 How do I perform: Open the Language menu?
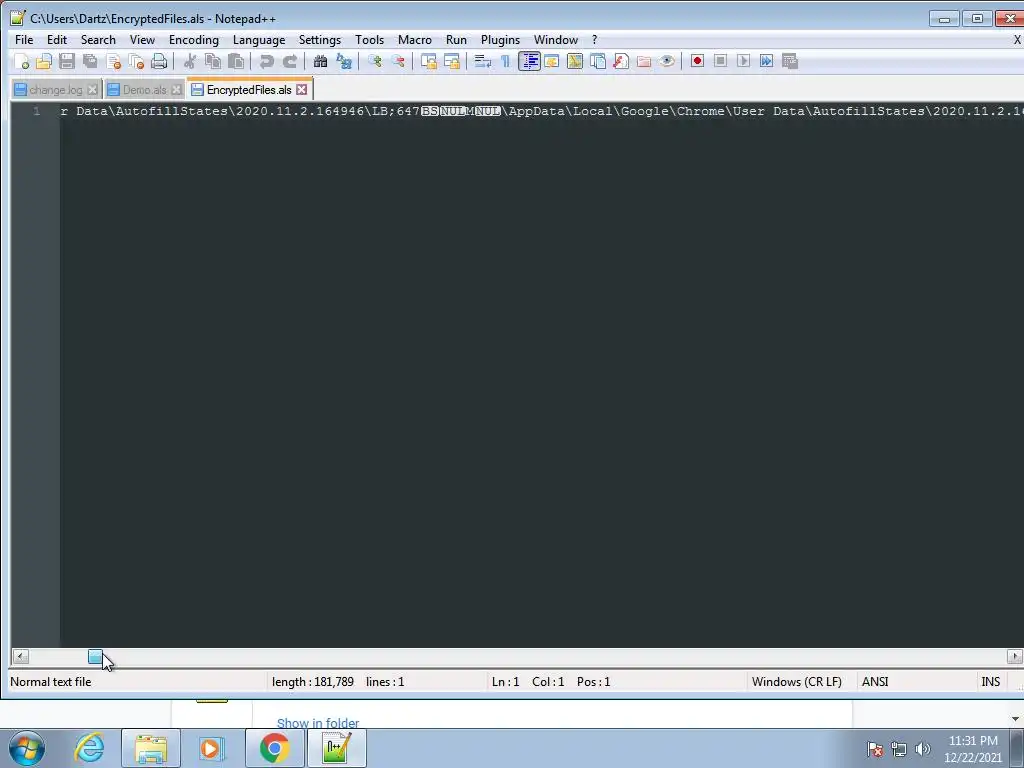(259, 40)
